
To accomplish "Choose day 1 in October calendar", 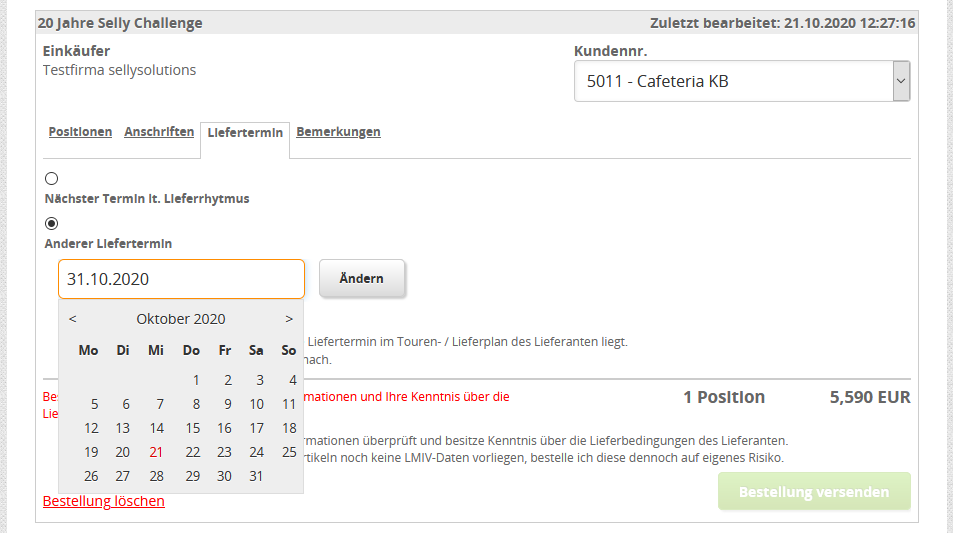I will click(x=196, y=380).
